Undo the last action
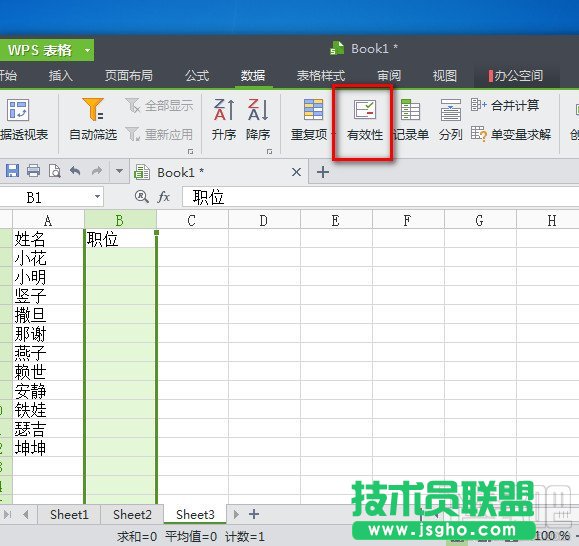579x546 pixels. pyautogui.click(x=75, y=171)
